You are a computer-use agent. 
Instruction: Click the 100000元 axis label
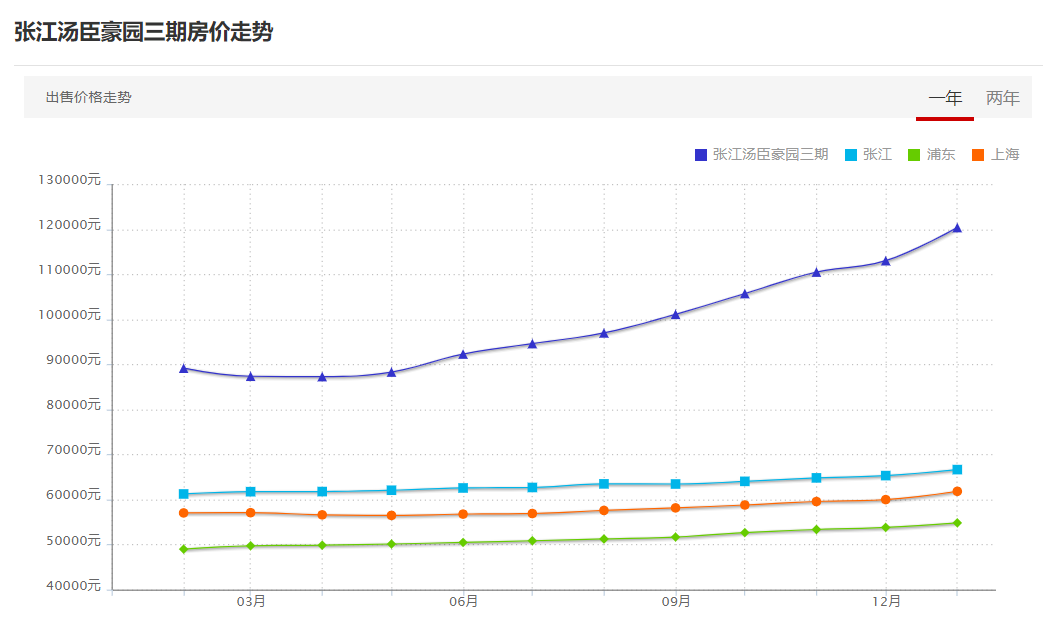[69, 315]
